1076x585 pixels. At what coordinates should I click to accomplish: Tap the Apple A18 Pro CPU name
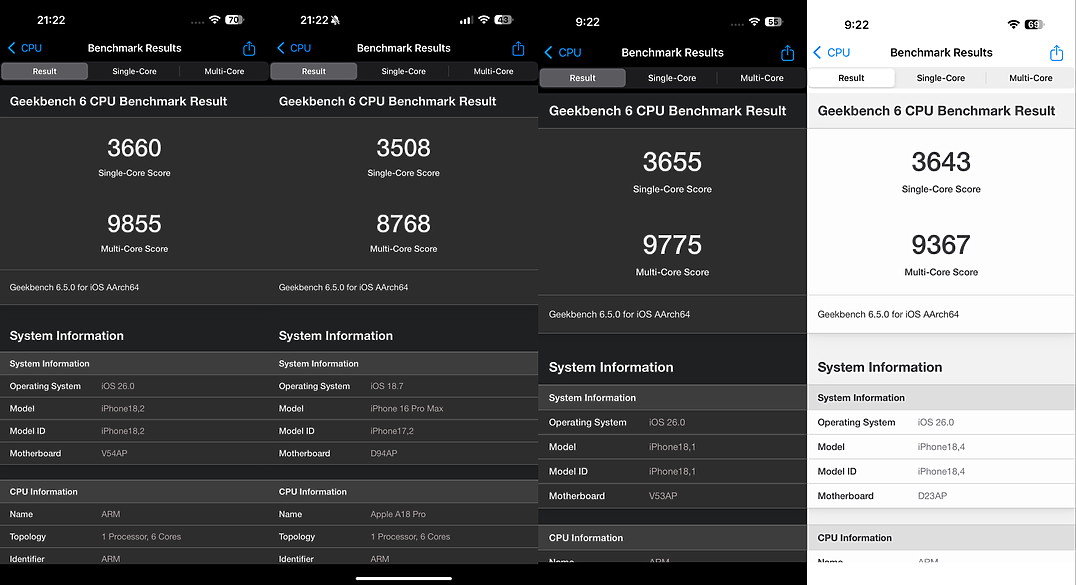point(398,514)
